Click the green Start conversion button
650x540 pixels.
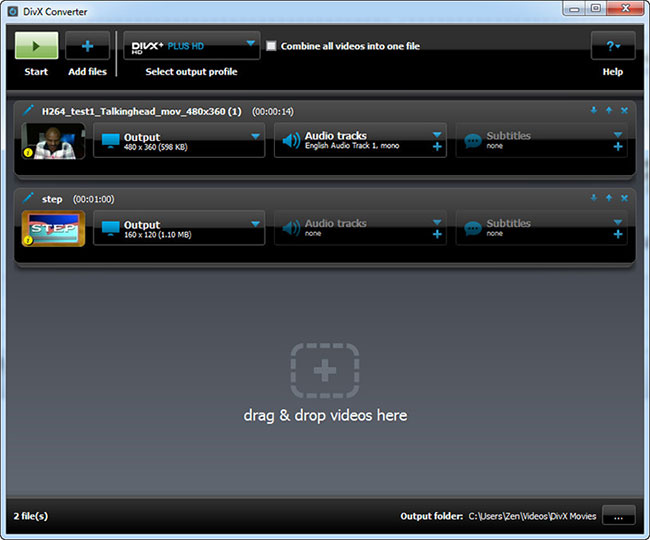click(x=36, y=46)
